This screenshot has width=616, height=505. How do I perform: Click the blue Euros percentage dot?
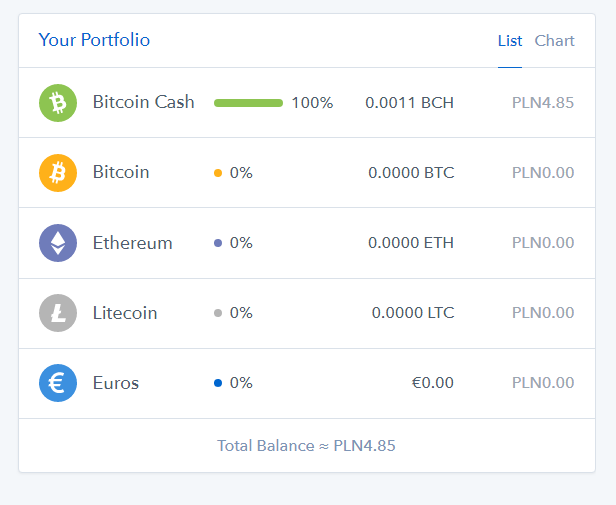pos(218,383)
